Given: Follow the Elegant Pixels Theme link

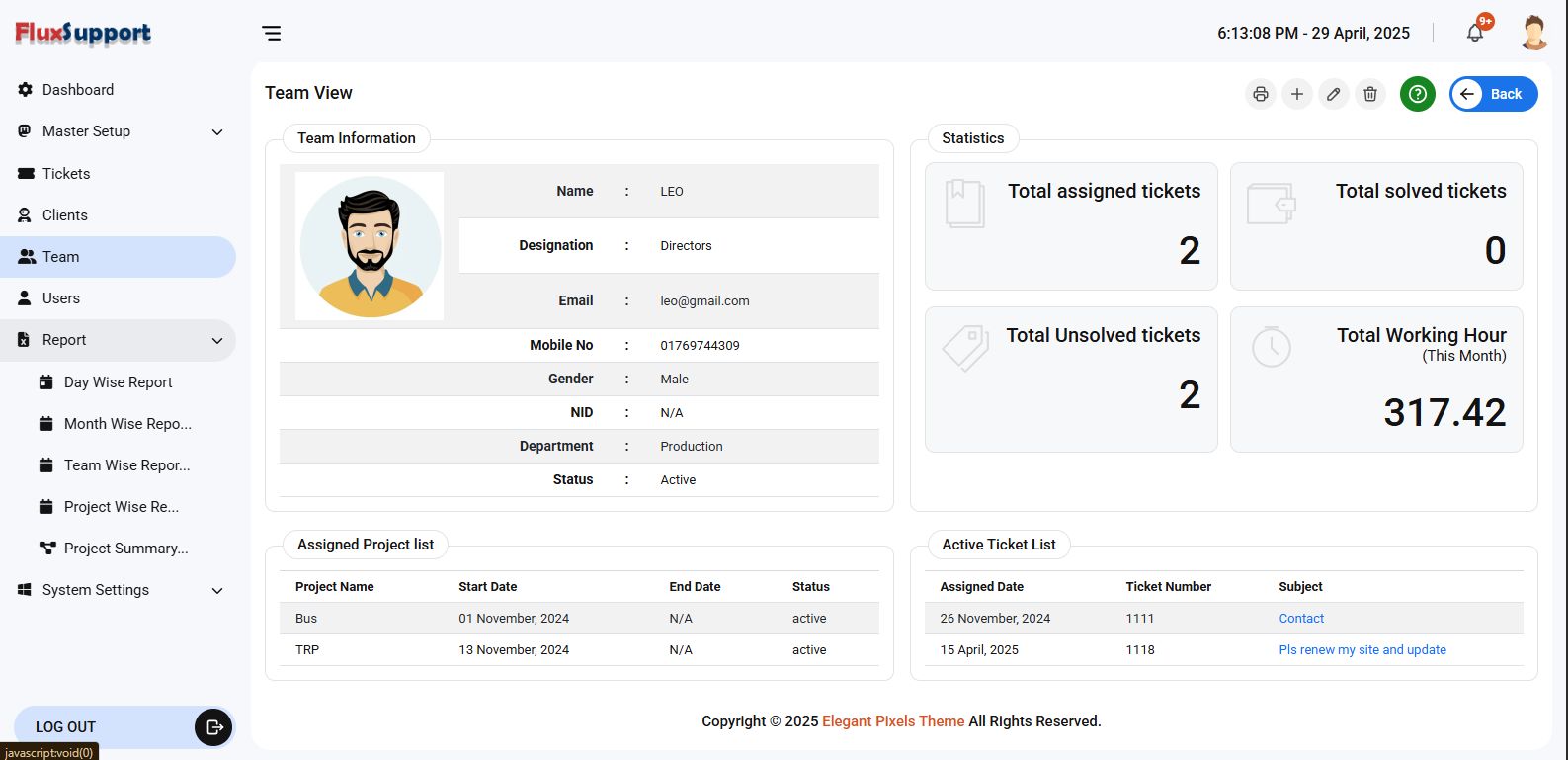Looking at the screenshot, I should point(893,721).
